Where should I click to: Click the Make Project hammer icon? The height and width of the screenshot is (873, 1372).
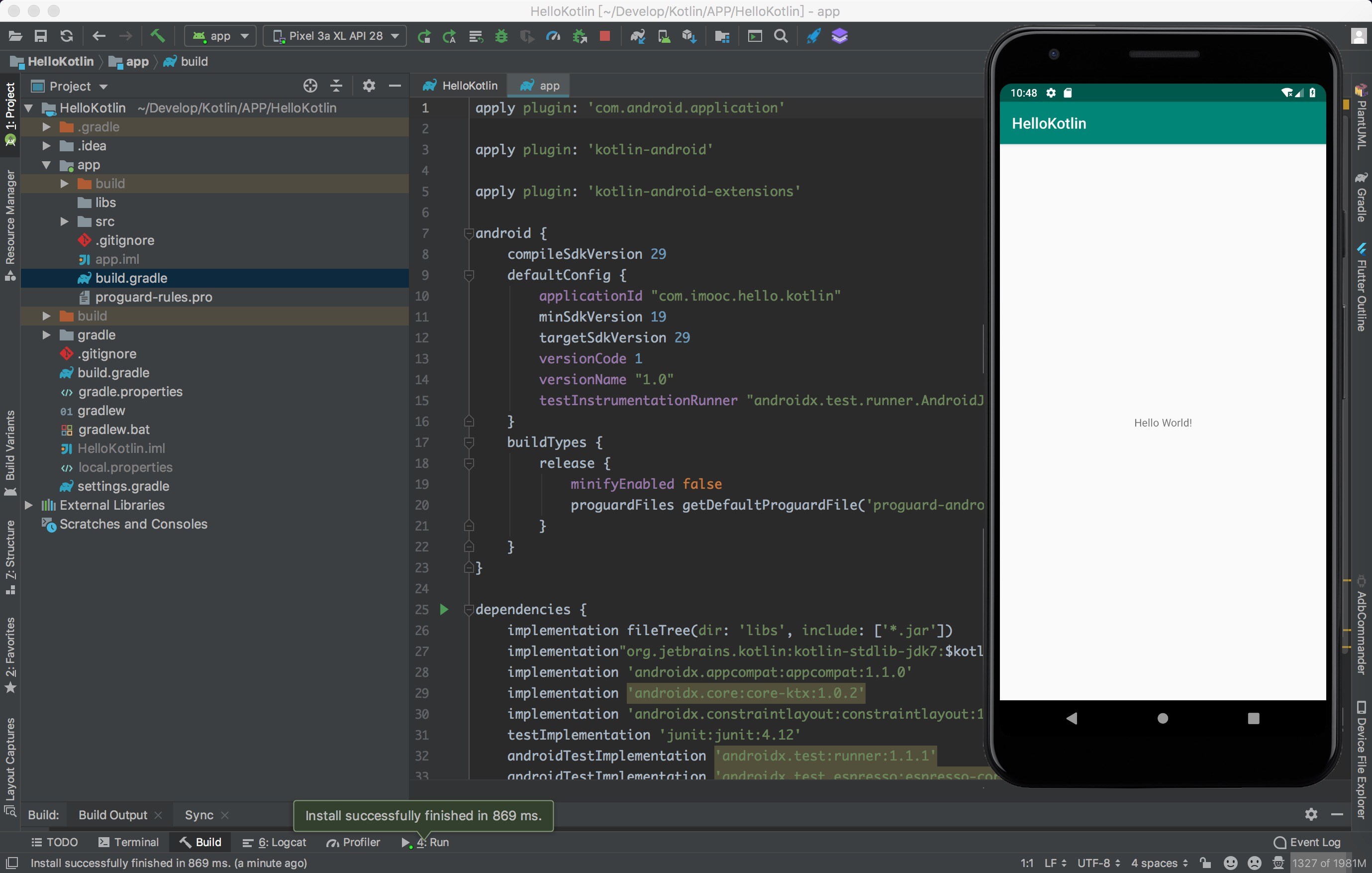(x=158, y=36)
